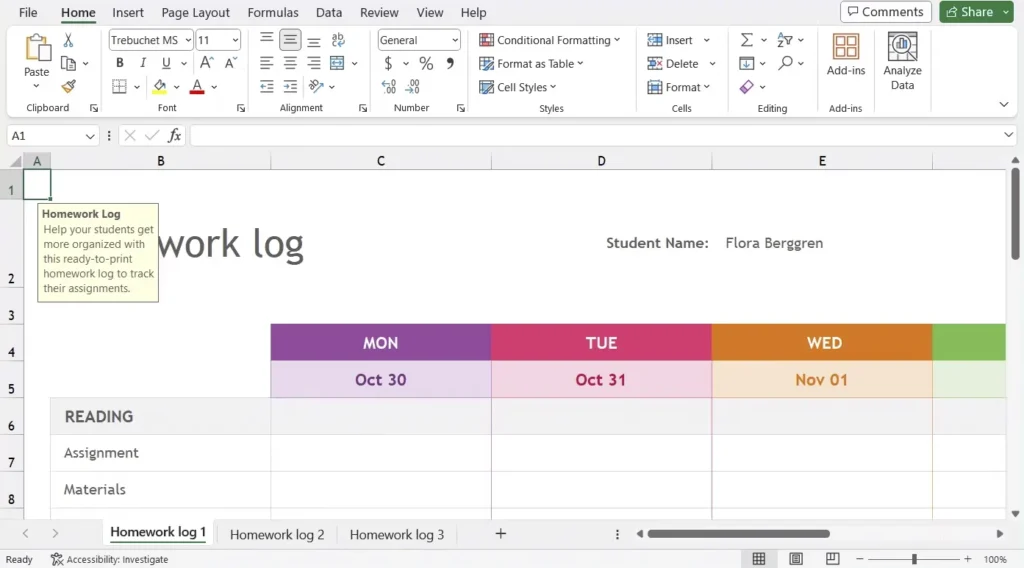Click the AutoSum sigma icon
Viewport: 1024px width, 568px height.
click(747, 40)
